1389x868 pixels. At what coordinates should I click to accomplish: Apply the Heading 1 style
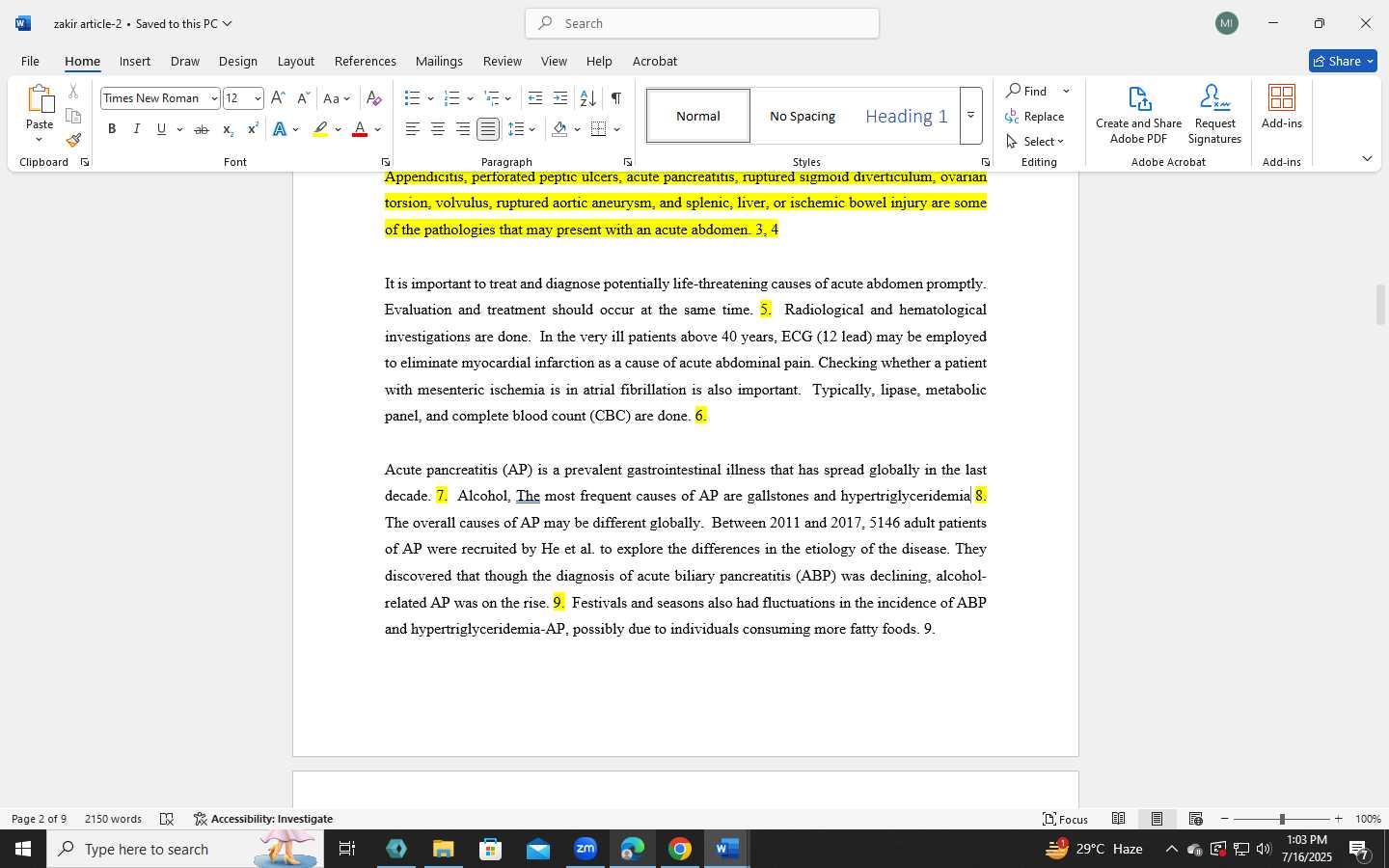coord(906,116)
